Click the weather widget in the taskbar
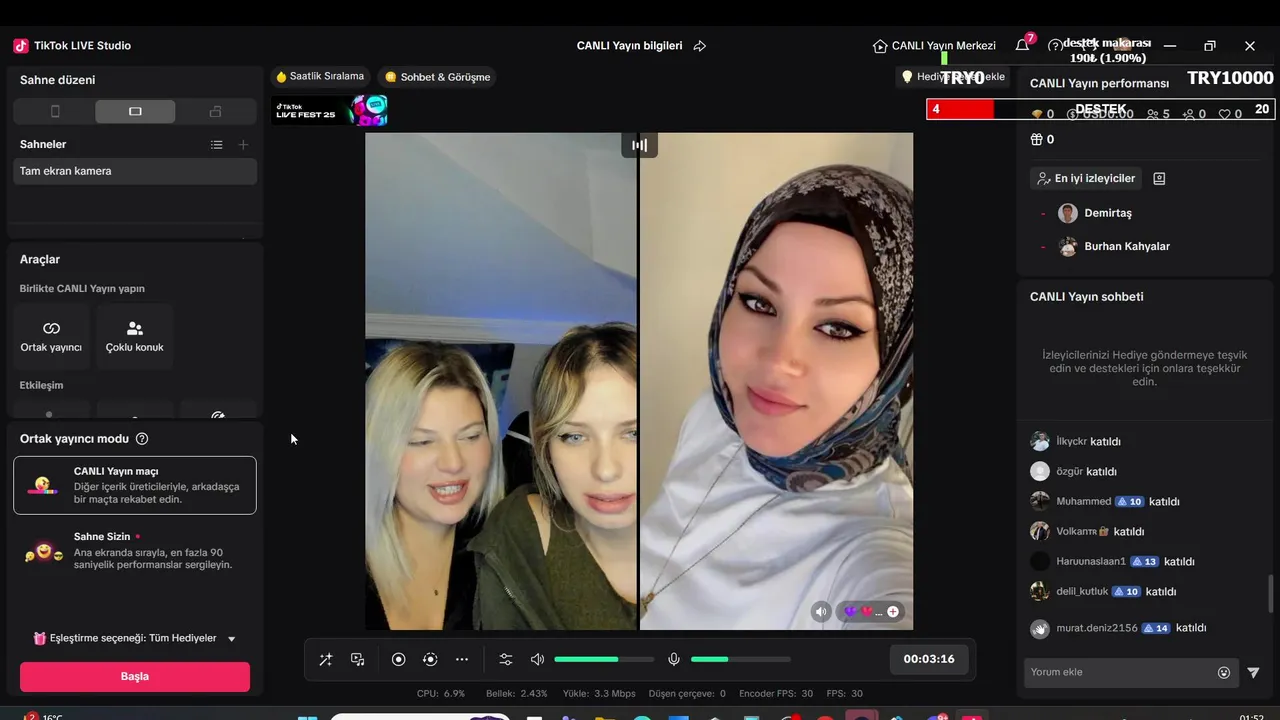 [44, 716]
